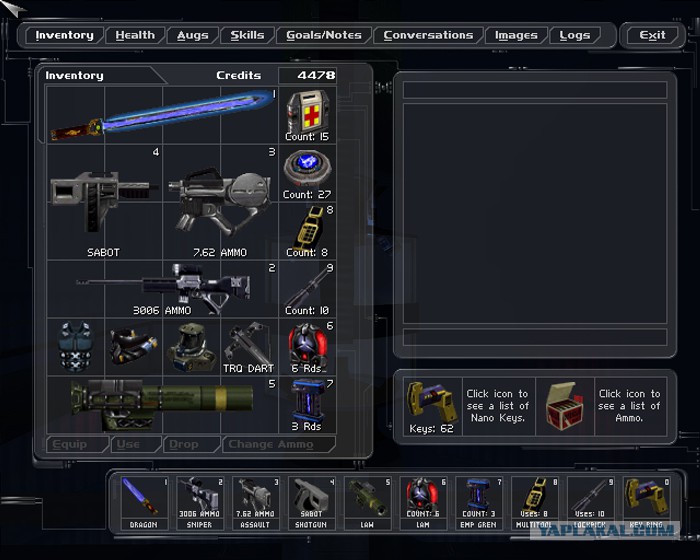Open the Conversations tab

428,35
